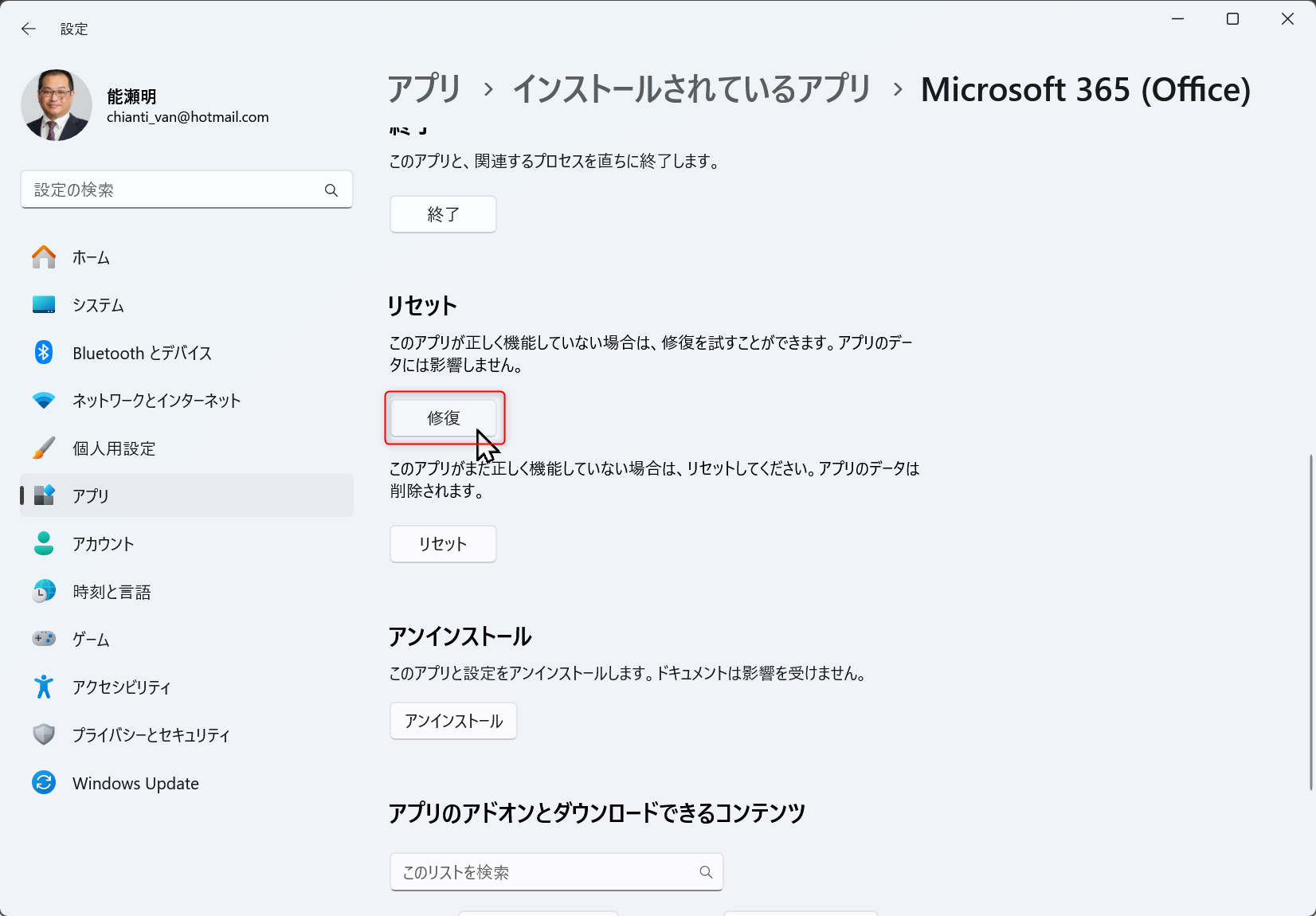The width and height of the screenshot is (1316, 916).
Task: Click the 能瀬明 account name
Action: (x=131, y=96)
